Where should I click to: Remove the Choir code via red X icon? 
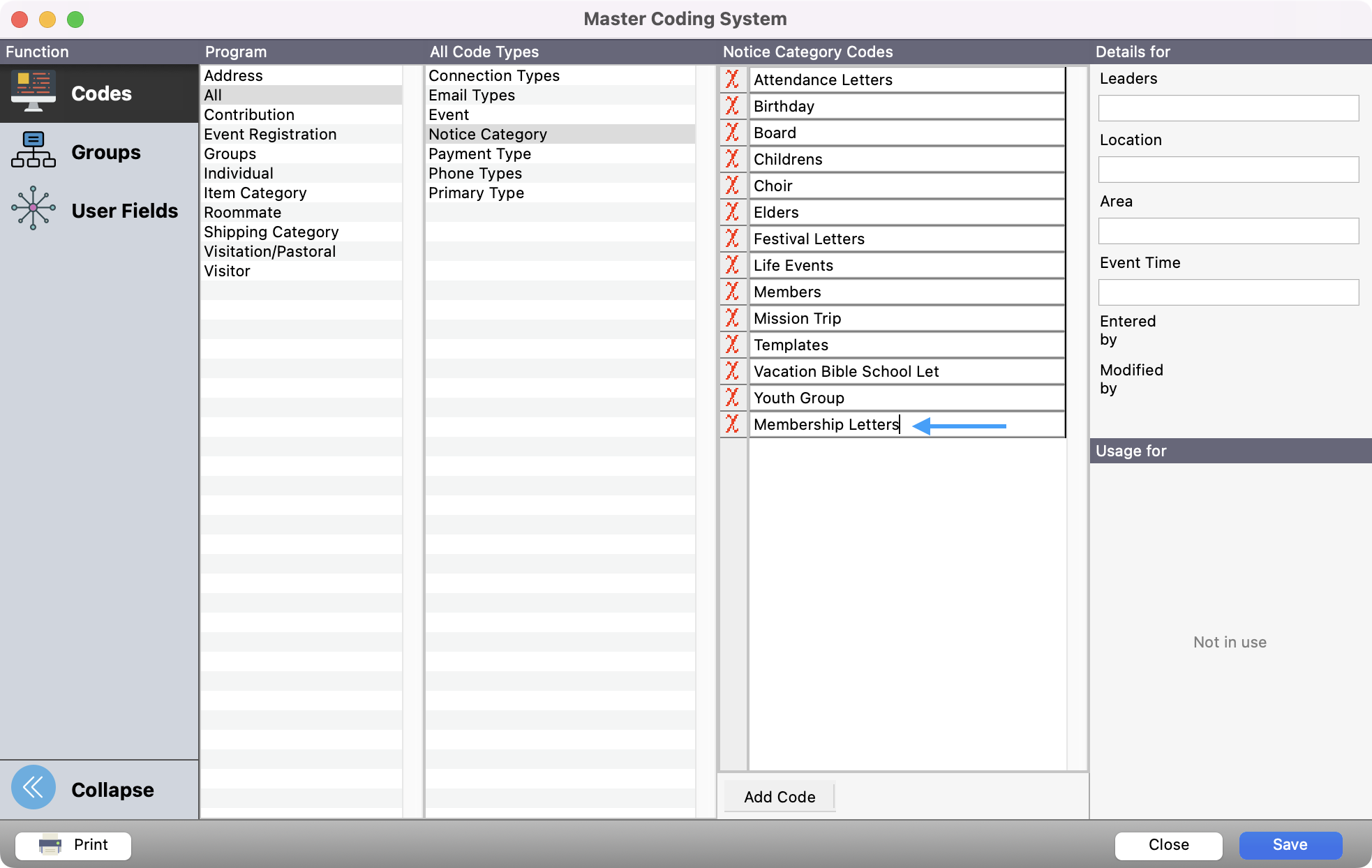[x=733, y=186]
